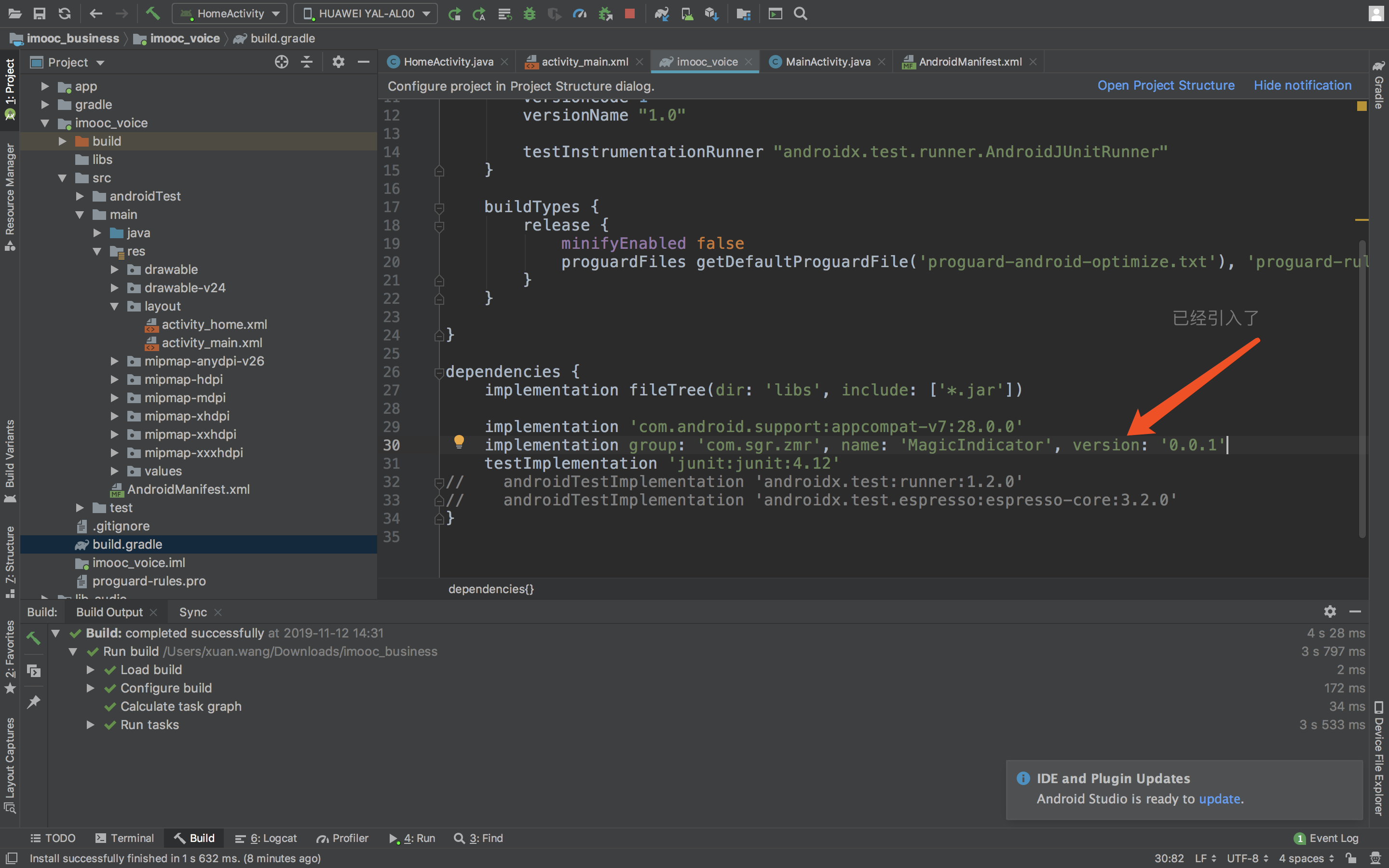Click the Make Project hammer icon
1389x868 pixels.
point(153,13)
